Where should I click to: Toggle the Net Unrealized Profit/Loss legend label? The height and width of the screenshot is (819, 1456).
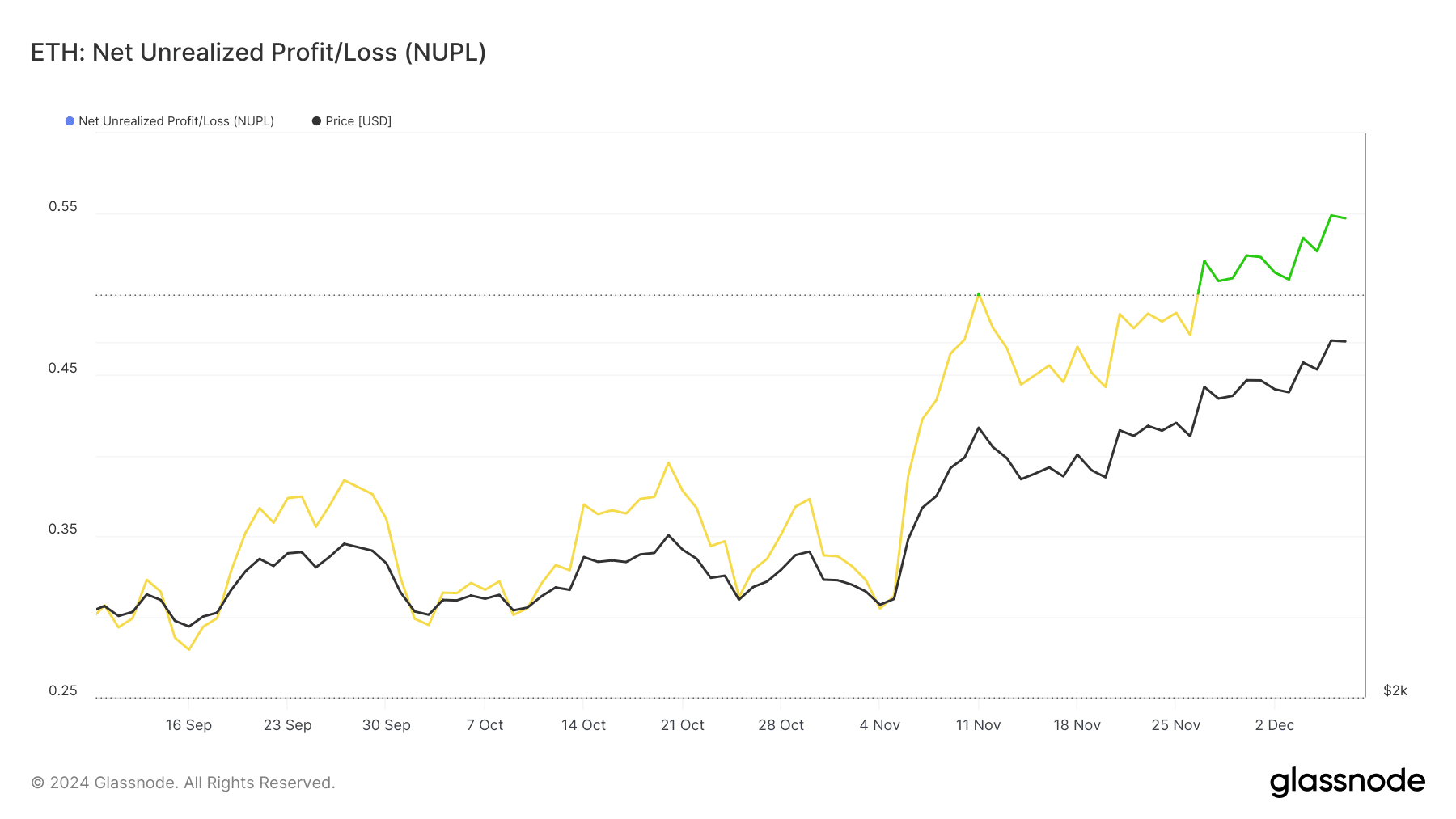pos(176,121)
